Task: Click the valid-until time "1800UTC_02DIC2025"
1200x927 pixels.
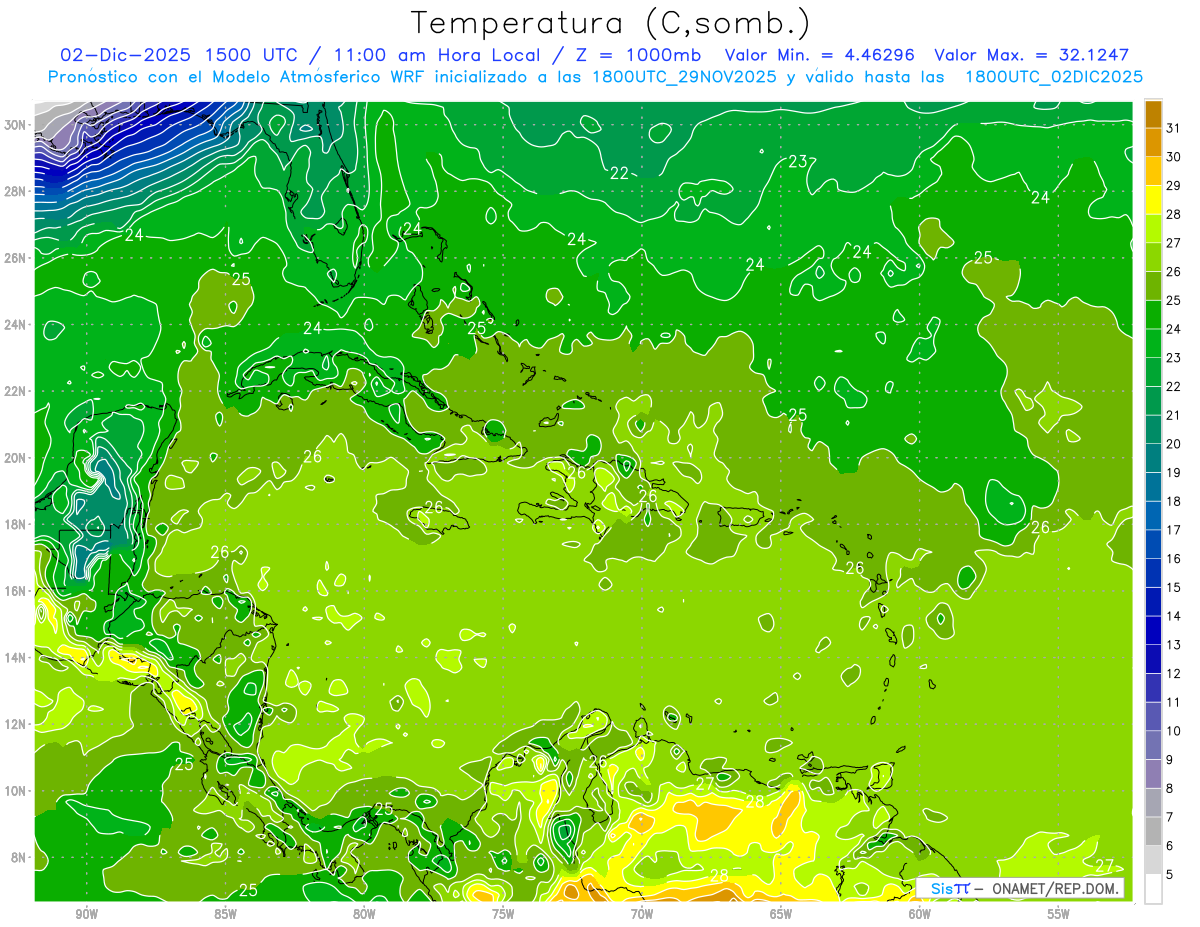Action: 1054,77
